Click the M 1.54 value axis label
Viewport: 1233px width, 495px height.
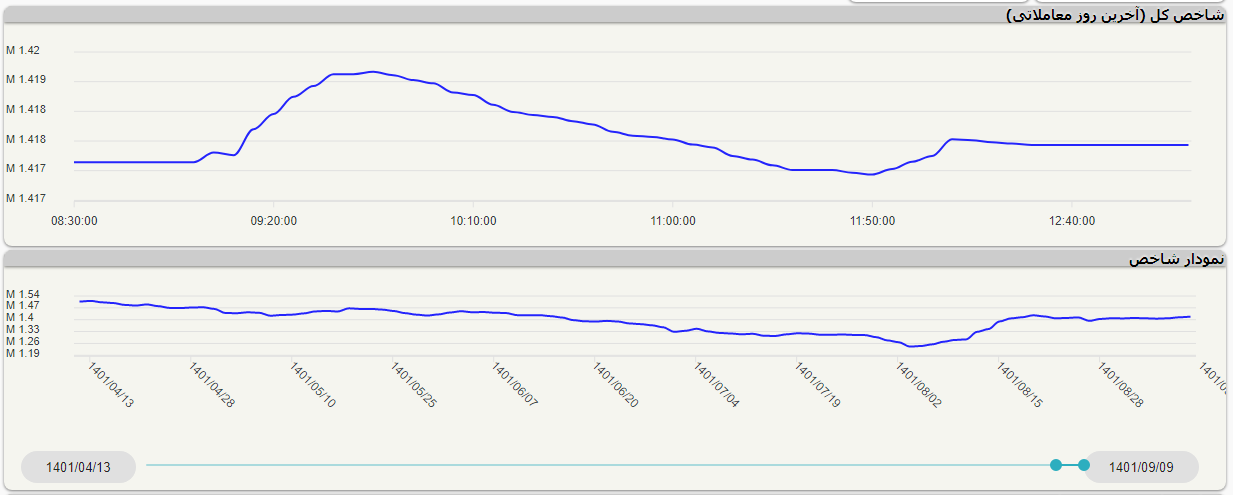click(22, 294)
